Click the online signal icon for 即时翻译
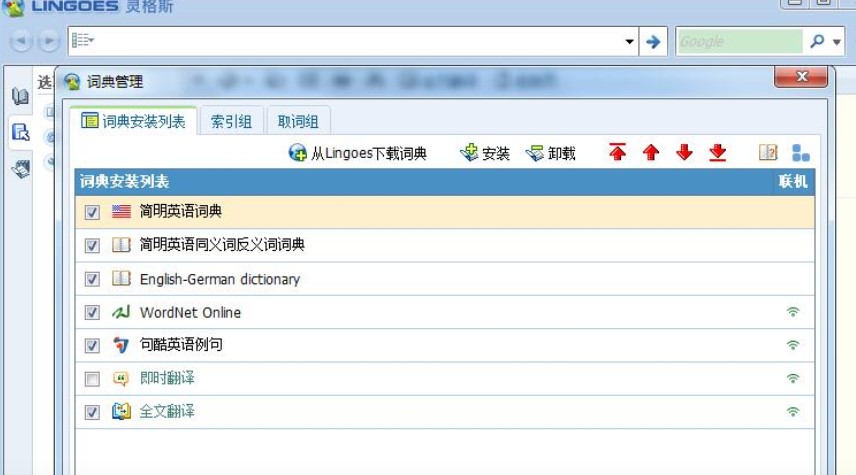The width and height of the screenshot is (856, 475). [793, 378]
